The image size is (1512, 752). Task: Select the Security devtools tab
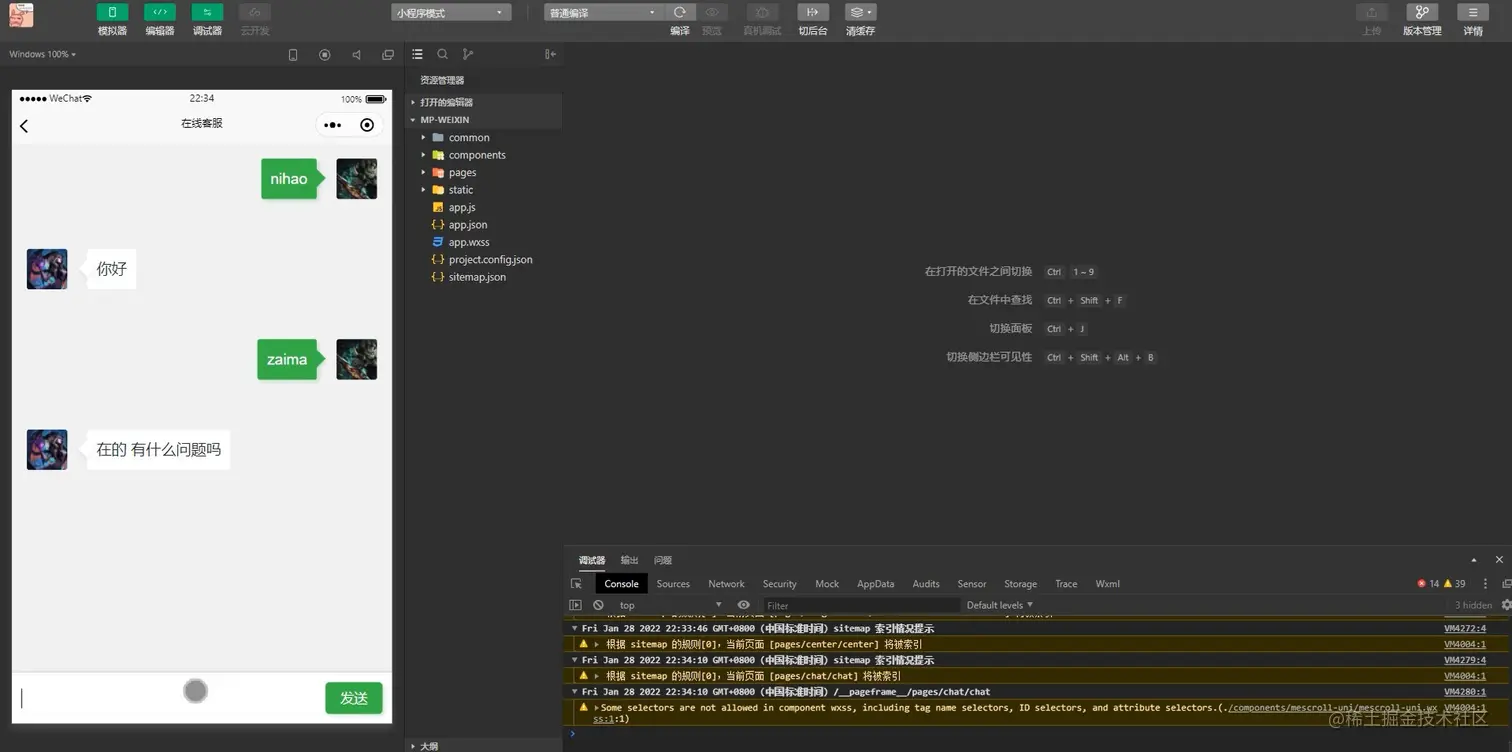(780, 584)
